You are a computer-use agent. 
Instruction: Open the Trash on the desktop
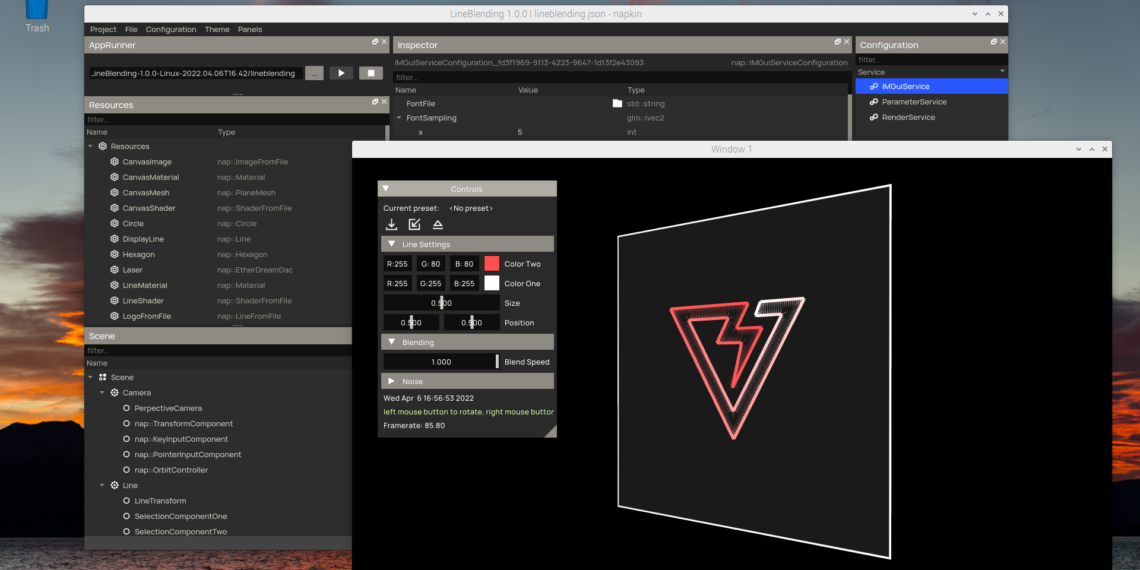pyautogui.click(x=37, y=12)
